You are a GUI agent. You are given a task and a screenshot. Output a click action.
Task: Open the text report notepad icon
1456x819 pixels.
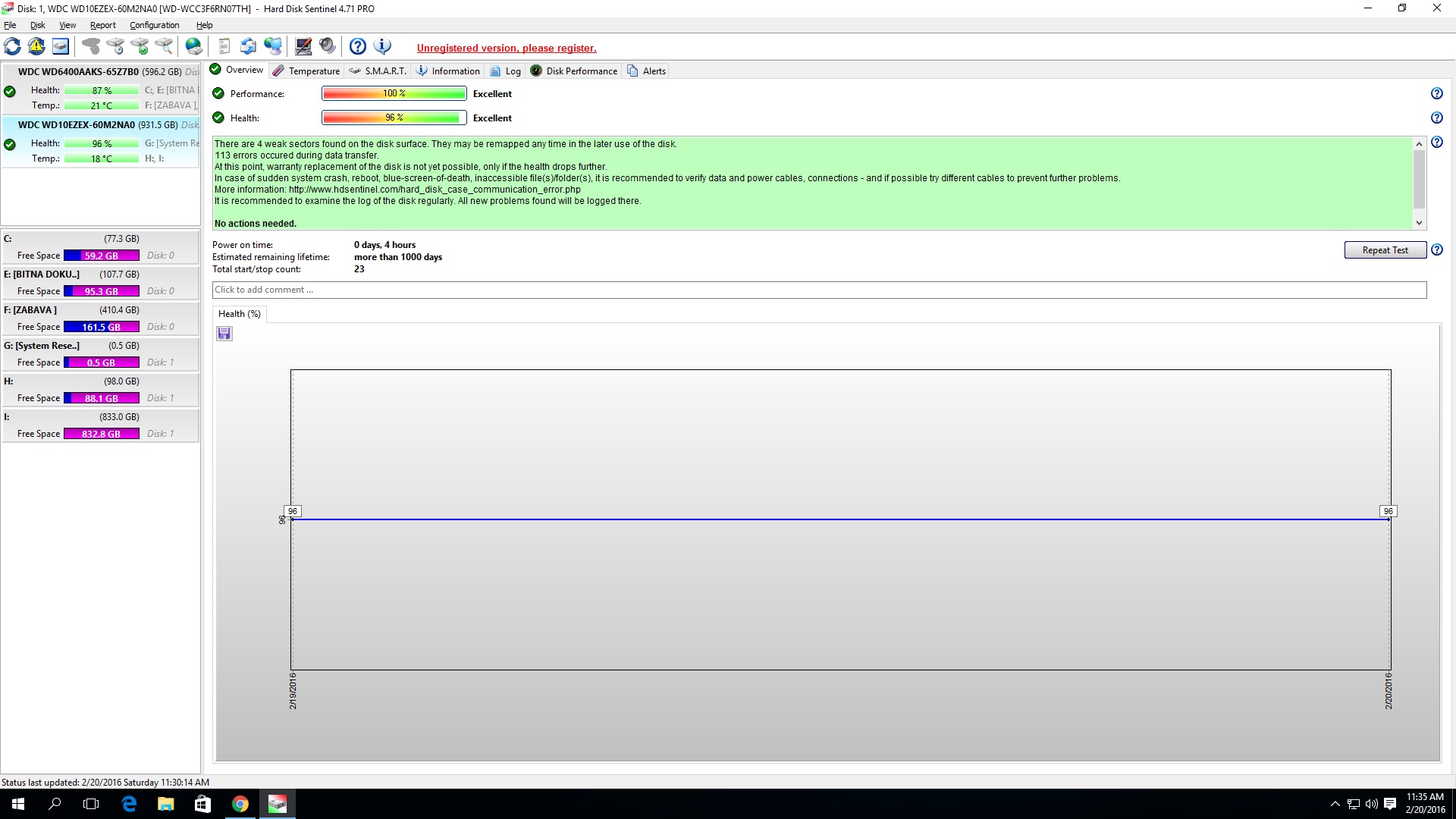[224, 46]
